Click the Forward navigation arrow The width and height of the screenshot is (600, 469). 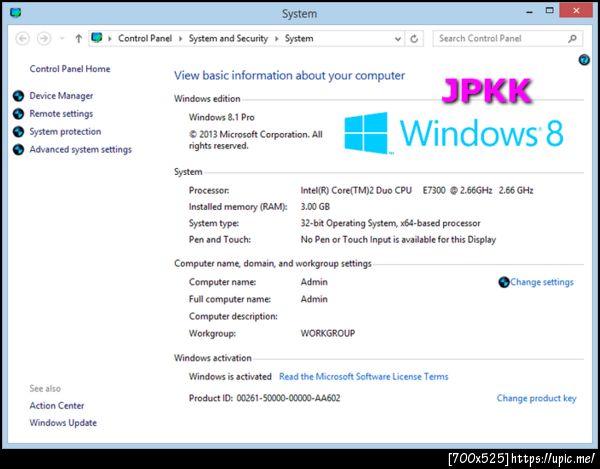[44, 39]
